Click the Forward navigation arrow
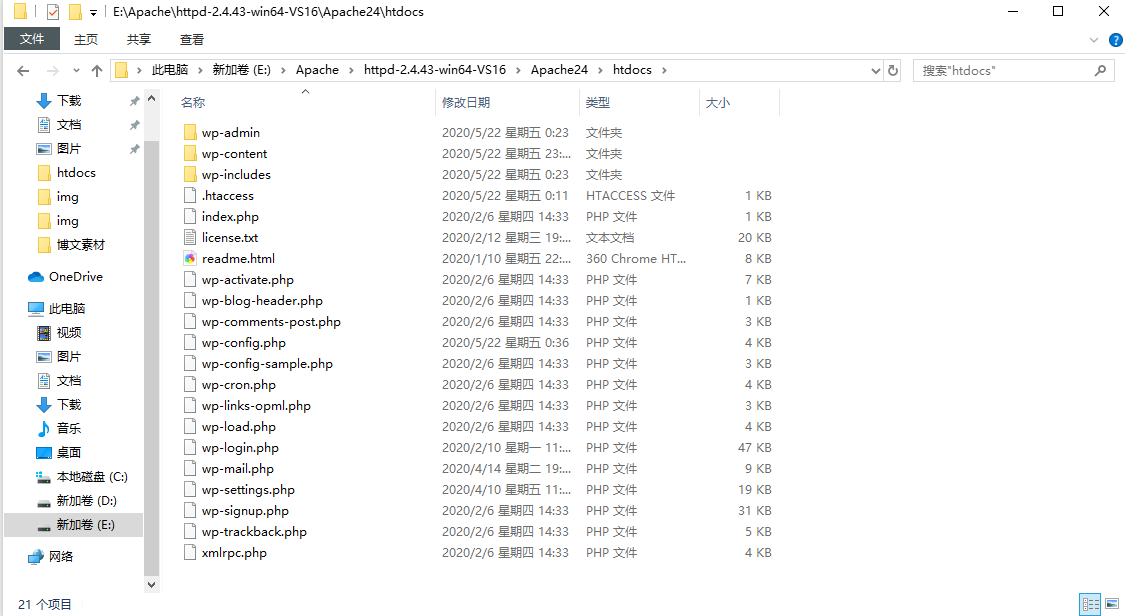Screen dimensions: 1125x616 (52, 70)
